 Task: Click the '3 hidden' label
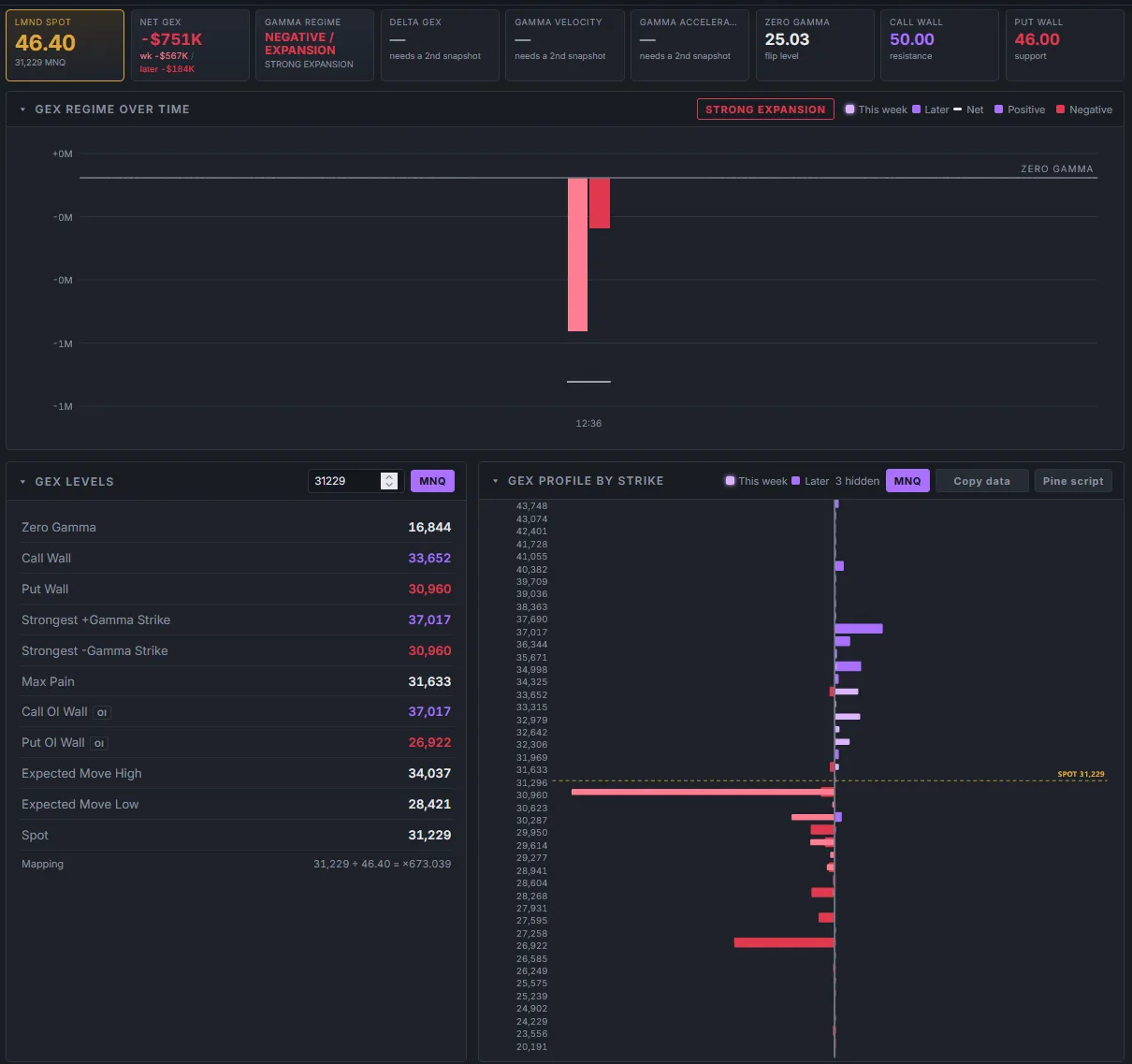click(x=857, y=481)
